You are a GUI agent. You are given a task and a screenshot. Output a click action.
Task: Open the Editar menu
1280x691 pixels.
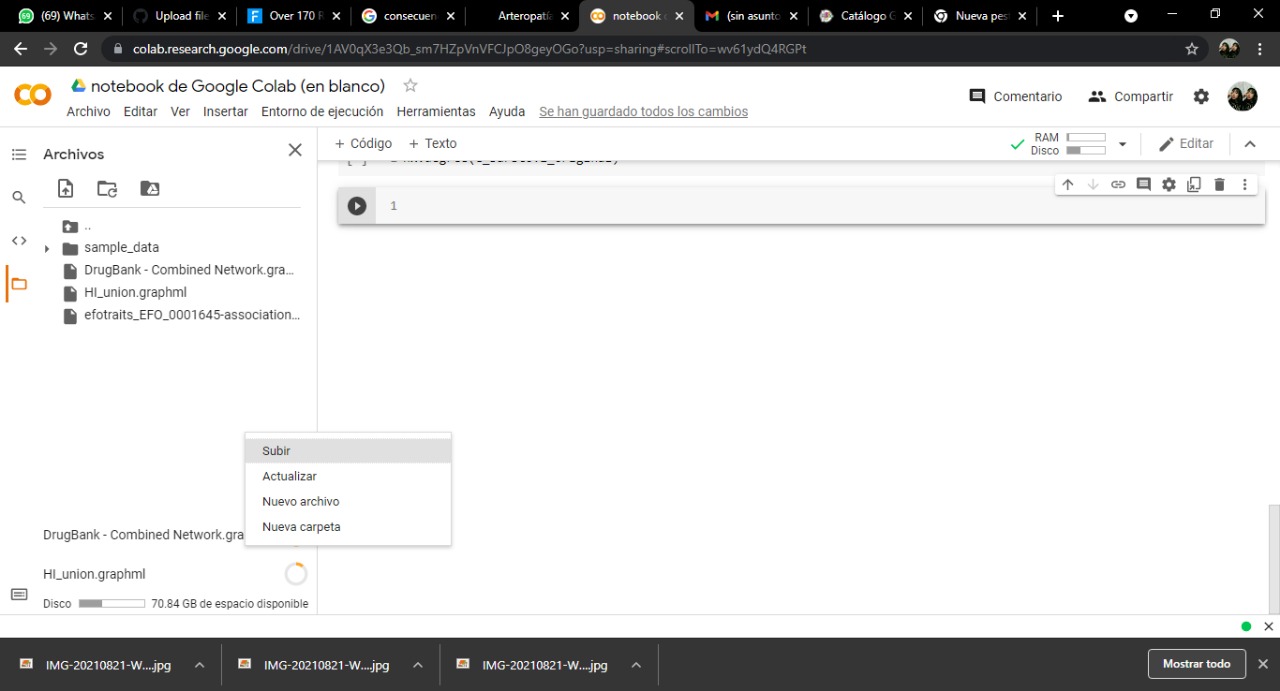(140, 112)
